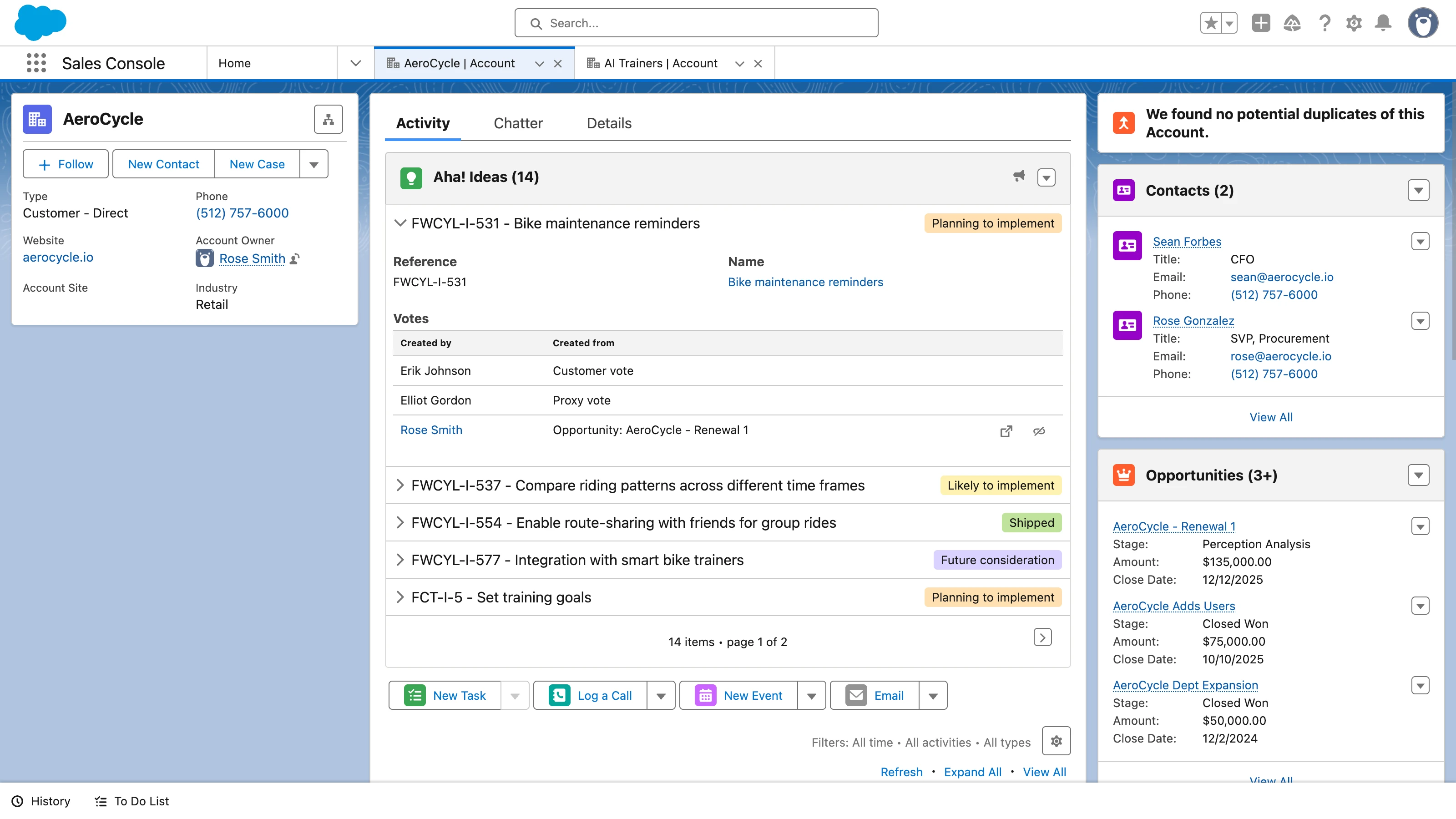Click the favorite star icon in the header
Image resolution: width=1456 pixels, height=819 pixels.
point(1210,23)
